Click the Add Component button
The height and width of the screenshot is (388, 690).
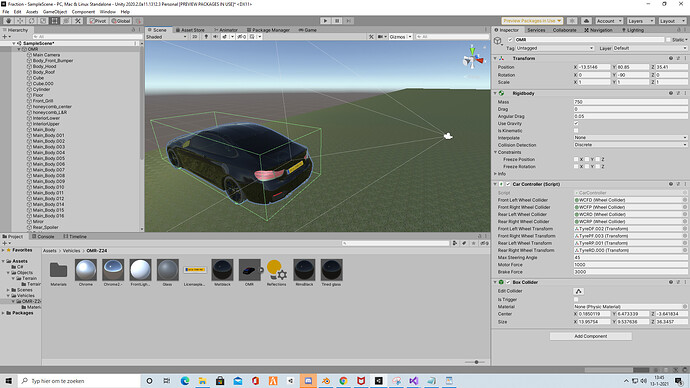[591, 336]
